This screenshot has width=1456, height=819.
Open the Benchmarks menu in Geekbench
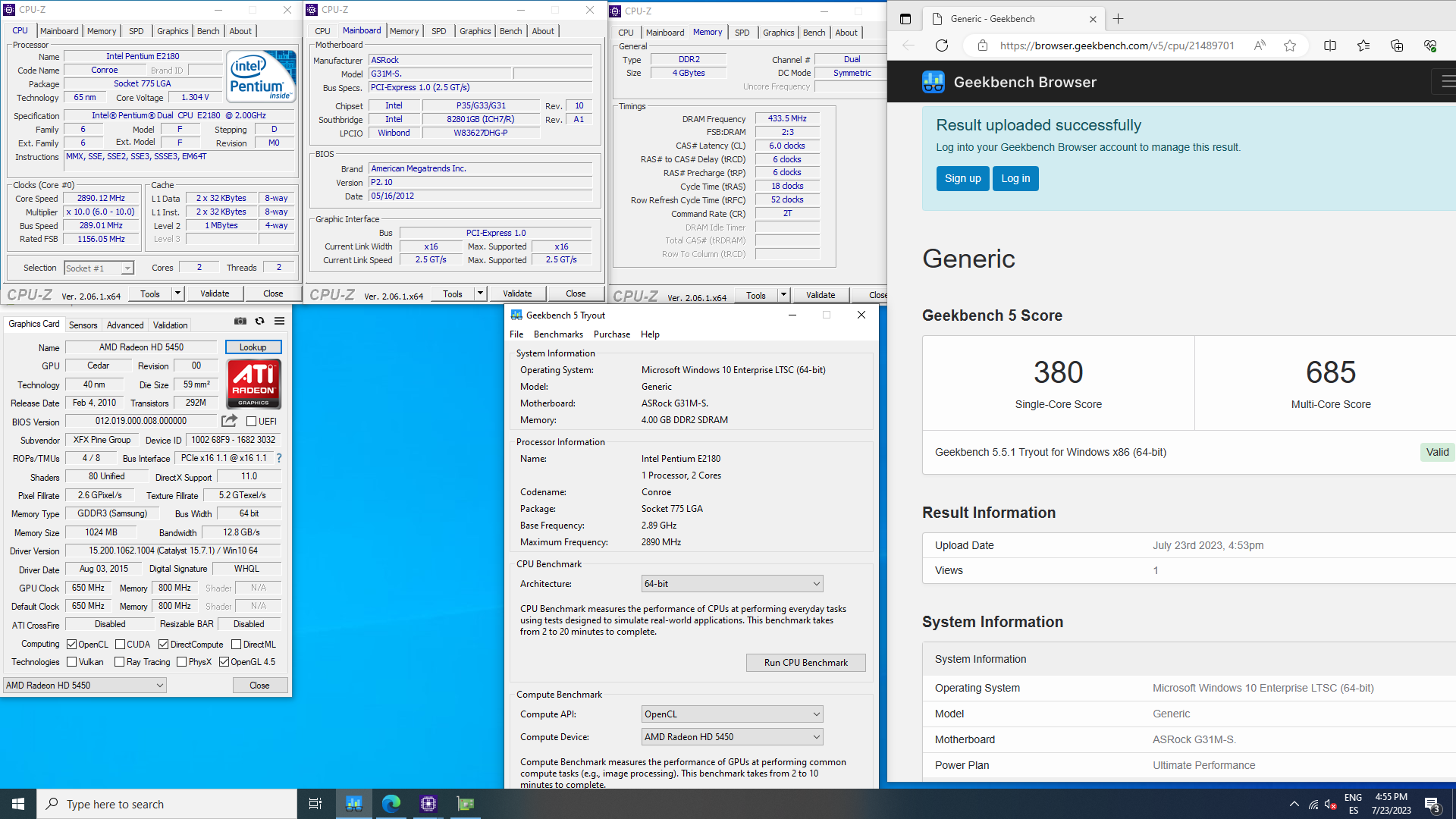click(558, 334)
